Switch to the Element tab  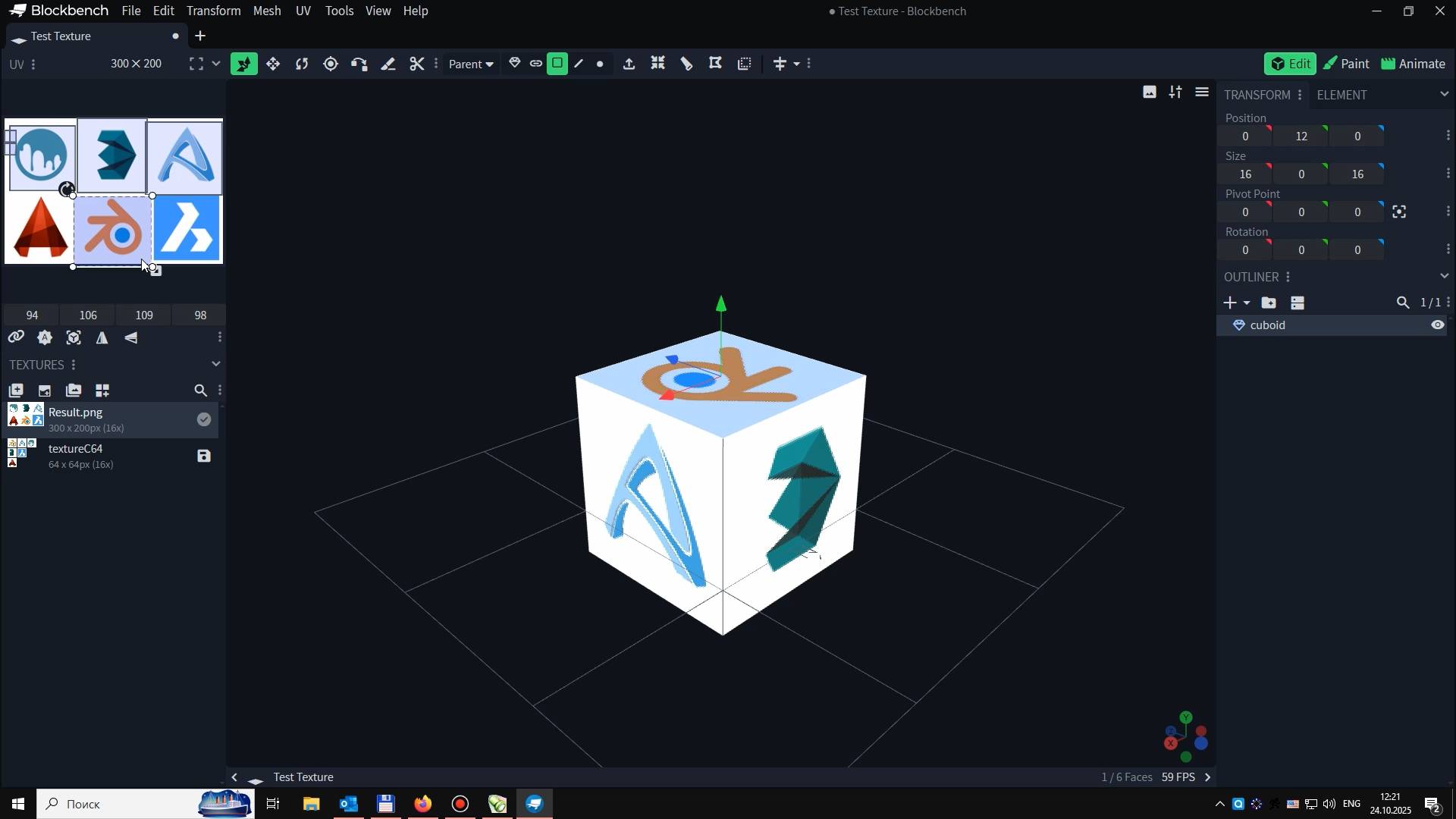point(1341,95)
